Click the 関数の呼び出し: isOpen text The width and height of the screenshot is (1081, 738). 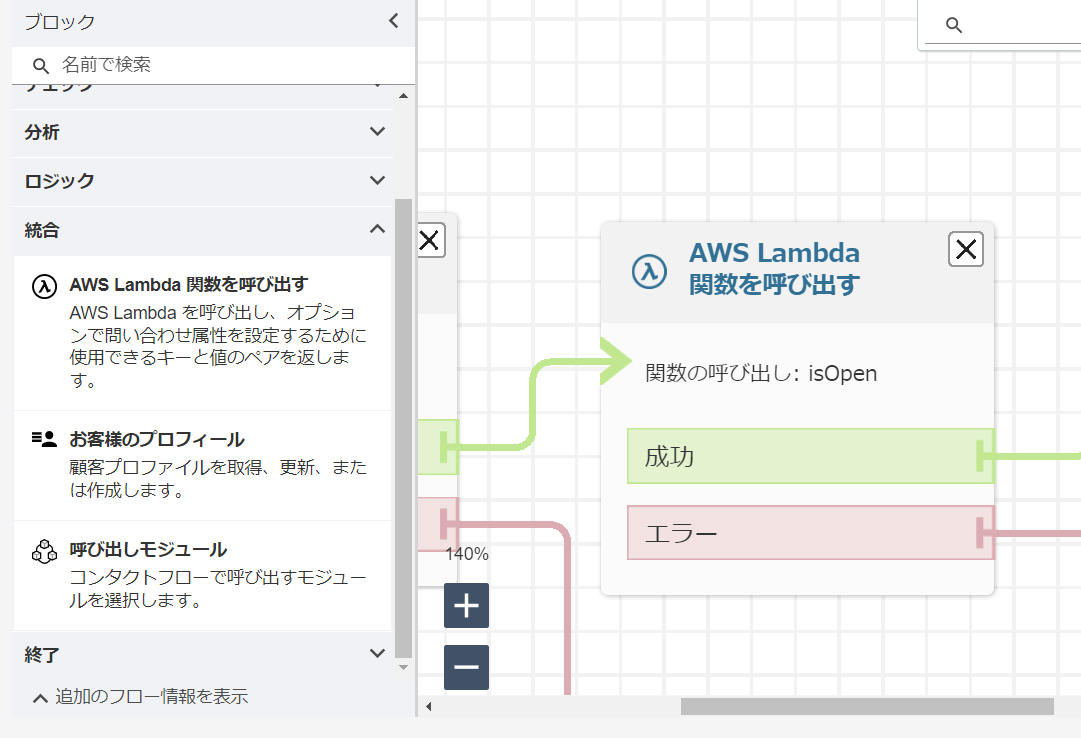coord(761,374)
